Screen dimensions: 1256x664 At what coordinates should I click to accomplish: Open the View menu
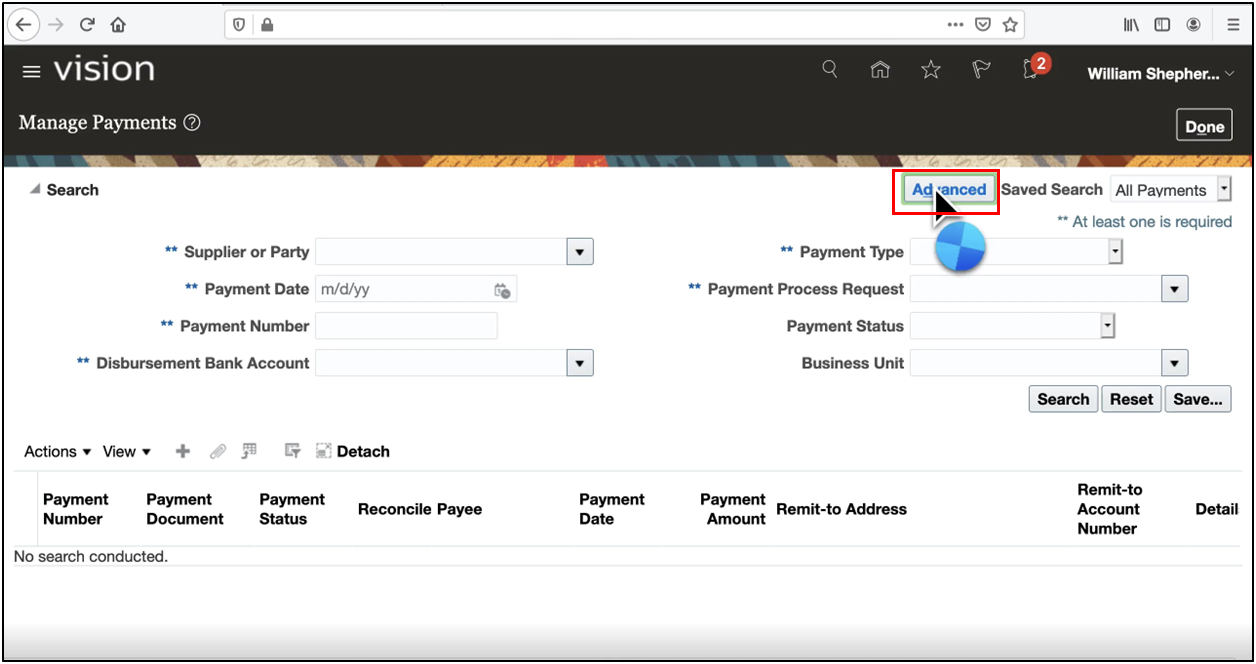tap(126, 452)
